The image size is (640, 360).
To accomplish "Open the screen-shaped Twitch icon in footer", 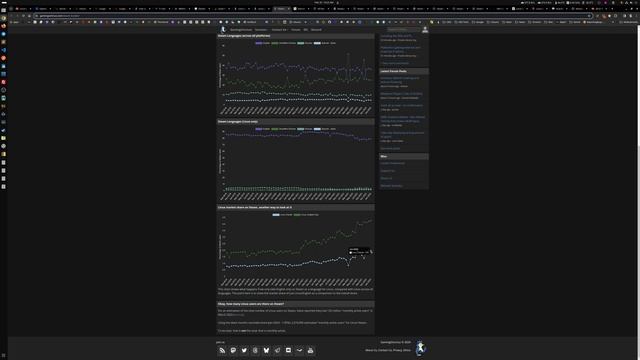I will tap(288, 350).
